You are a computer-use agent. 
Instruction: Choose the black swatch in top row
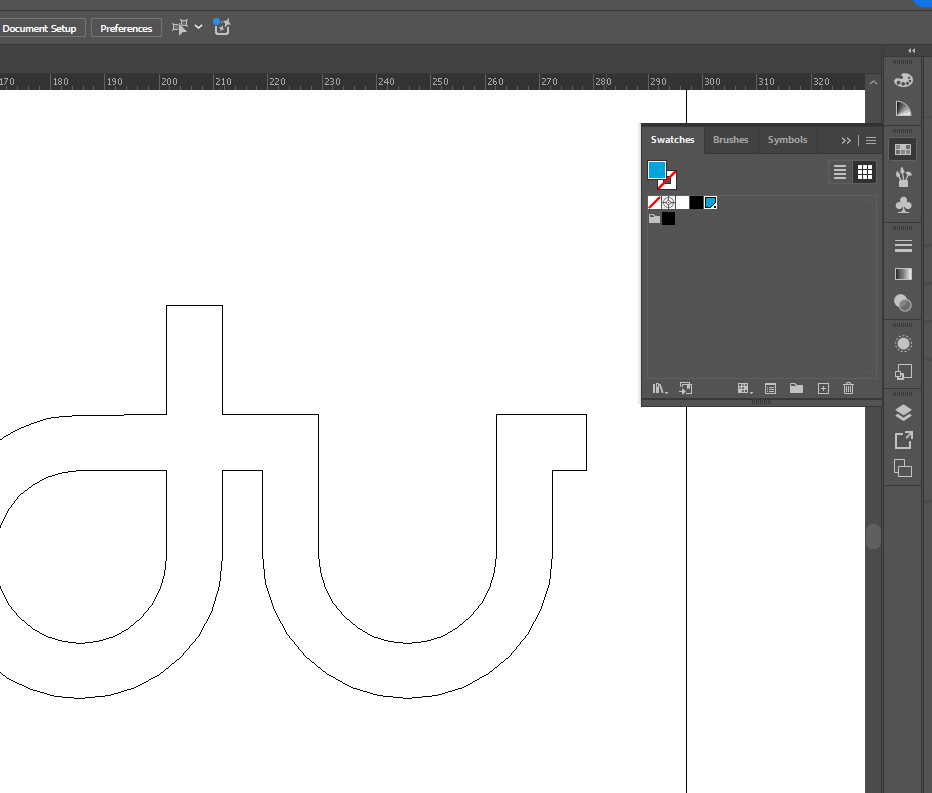coord(696,203)
